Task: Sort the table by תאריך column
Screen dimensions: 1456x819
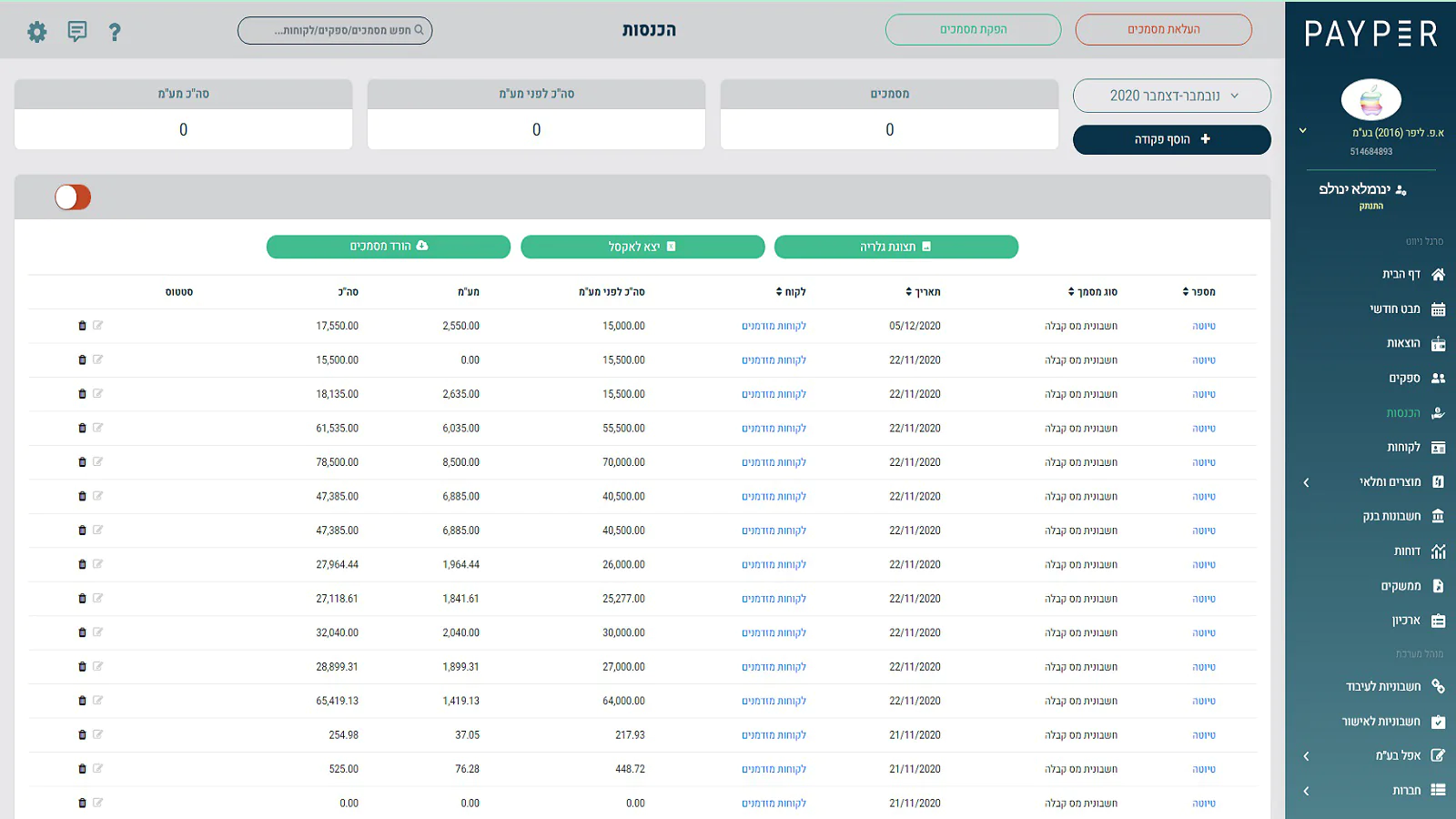Action: coord(923,292)
